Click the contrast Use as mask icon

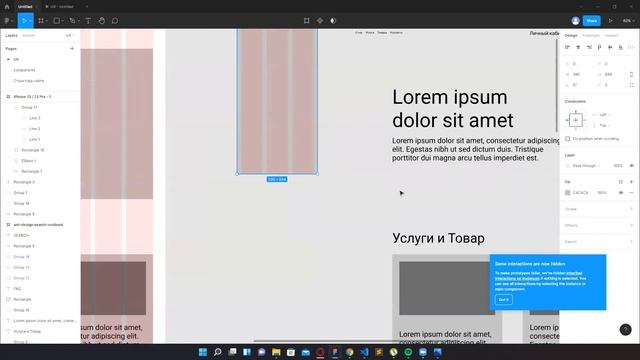tap(333, 20)
